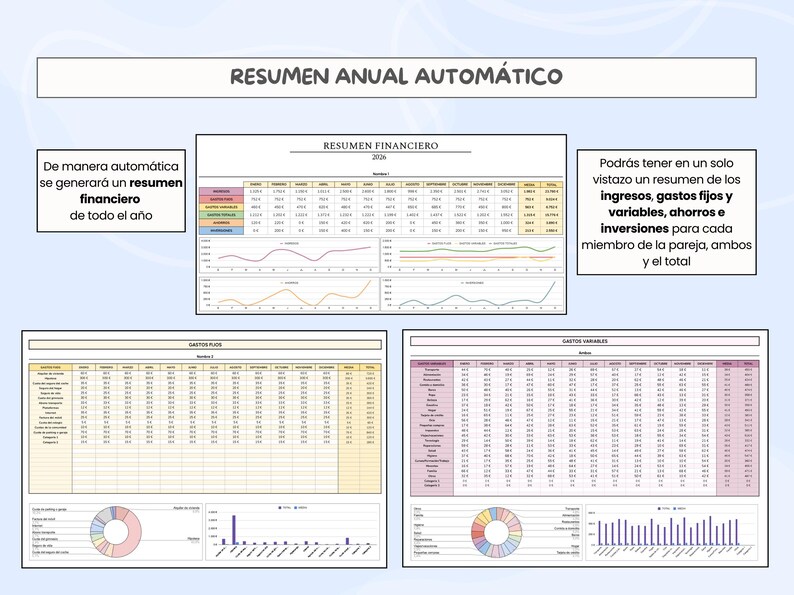Open the Ahorros line chart
The height and width of the screenshot is (595, 794).
[289, 294]
